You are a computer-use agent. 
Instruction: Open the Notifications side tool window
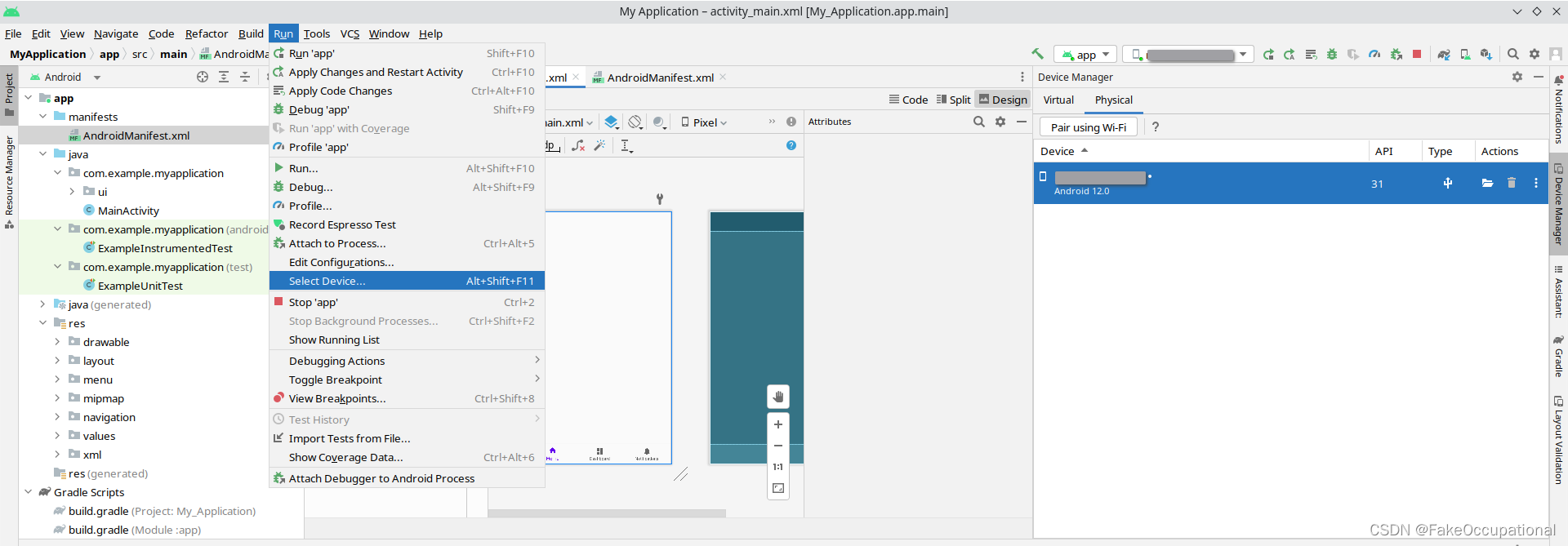[1558, 109]
